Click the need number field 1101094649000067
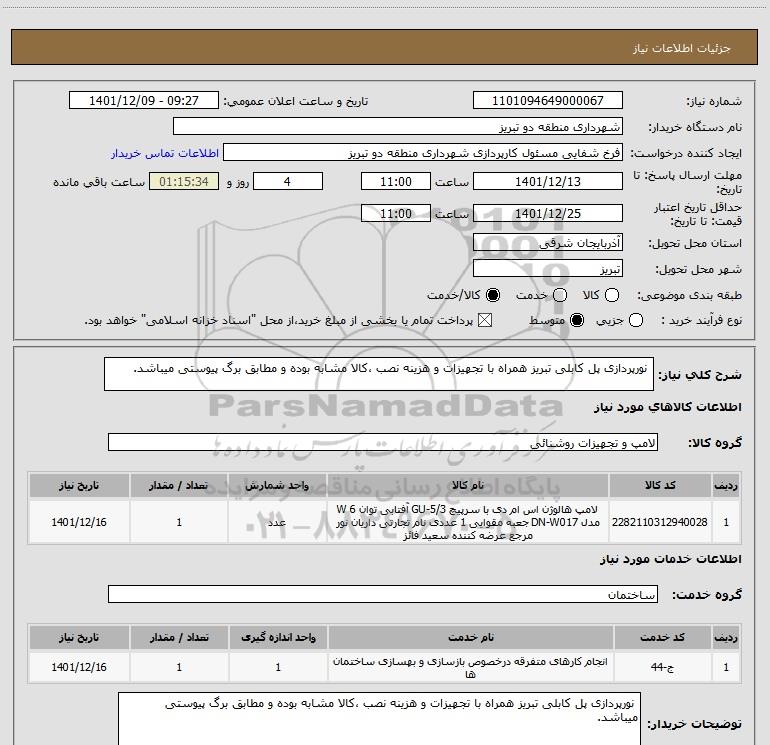The image size is (770, 745). tap(548, 100)
